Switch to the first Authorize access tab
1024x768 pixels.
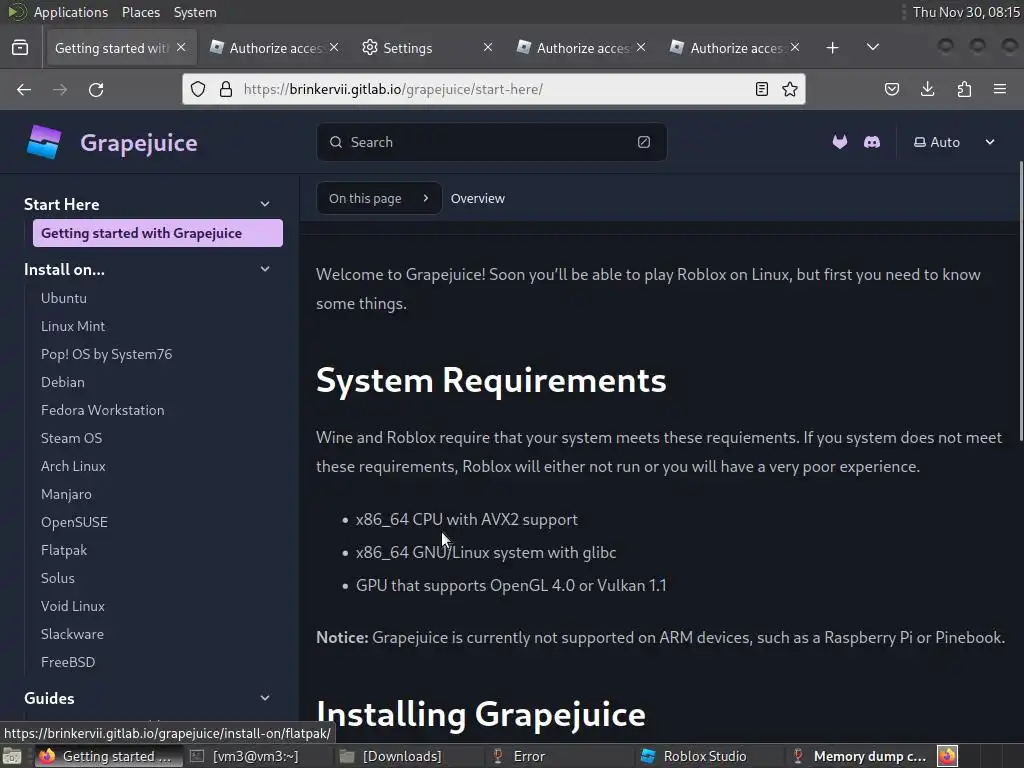[x=272, y=48]
